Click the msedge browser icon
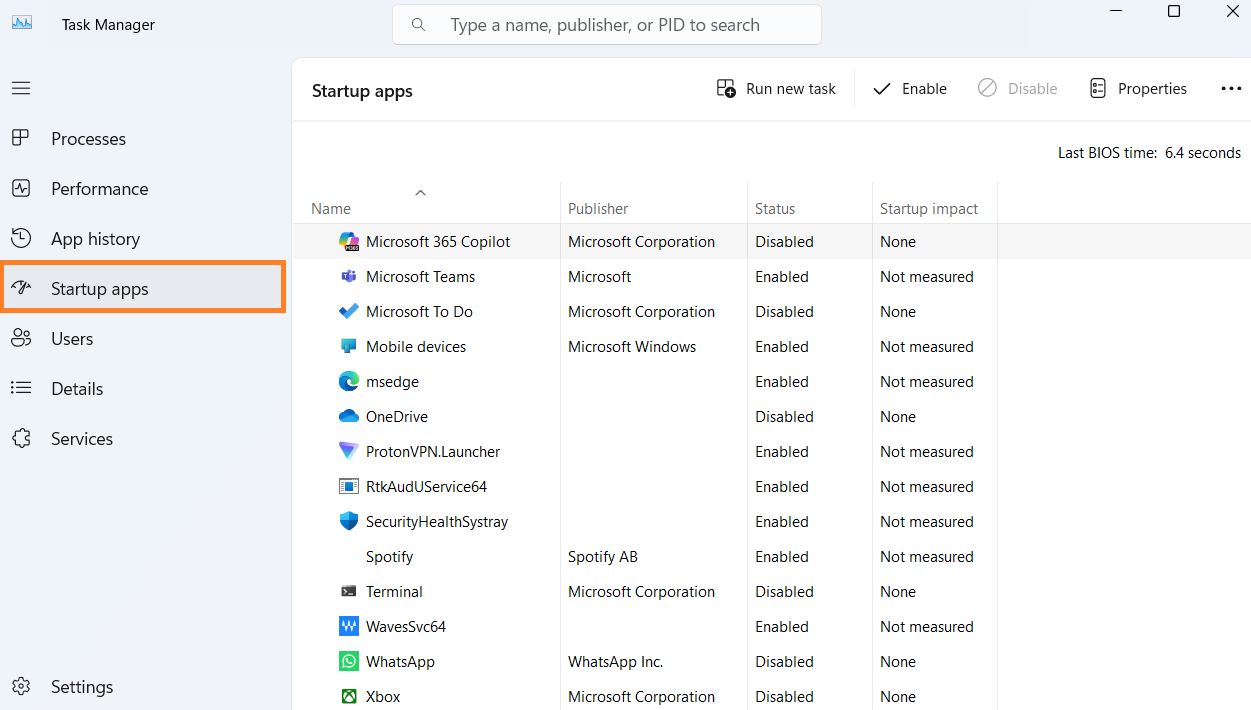The height and width of the screenshot is (710, 1251). (349, 382)
